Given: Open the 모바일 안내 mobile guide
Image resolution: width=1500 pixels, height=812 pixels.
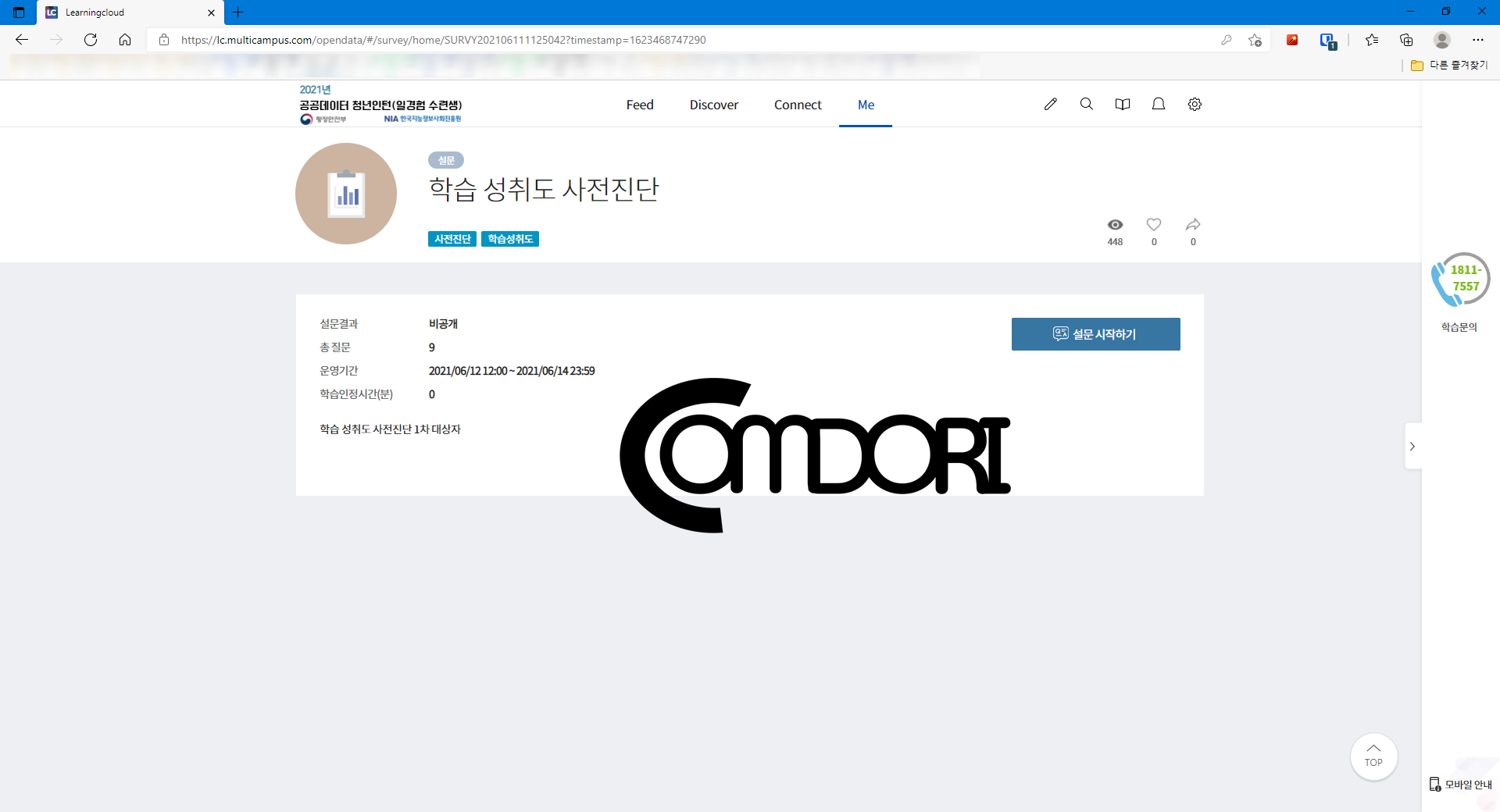Looking at the screenshot, I should (1460, 785).
